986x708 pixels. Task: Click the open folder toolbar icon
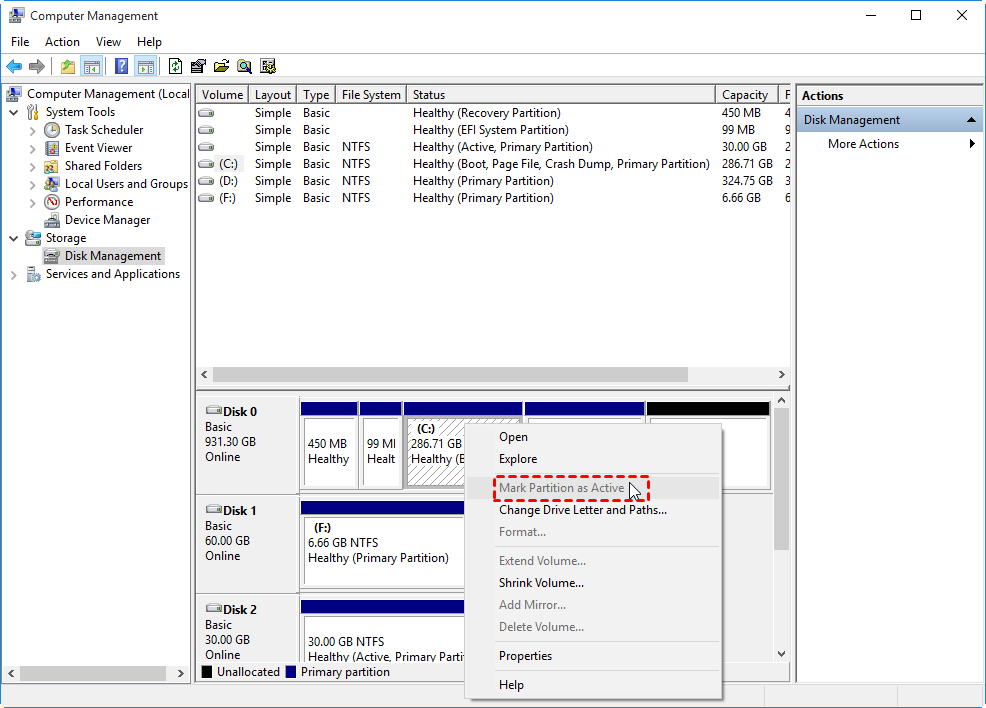(221, 67)
